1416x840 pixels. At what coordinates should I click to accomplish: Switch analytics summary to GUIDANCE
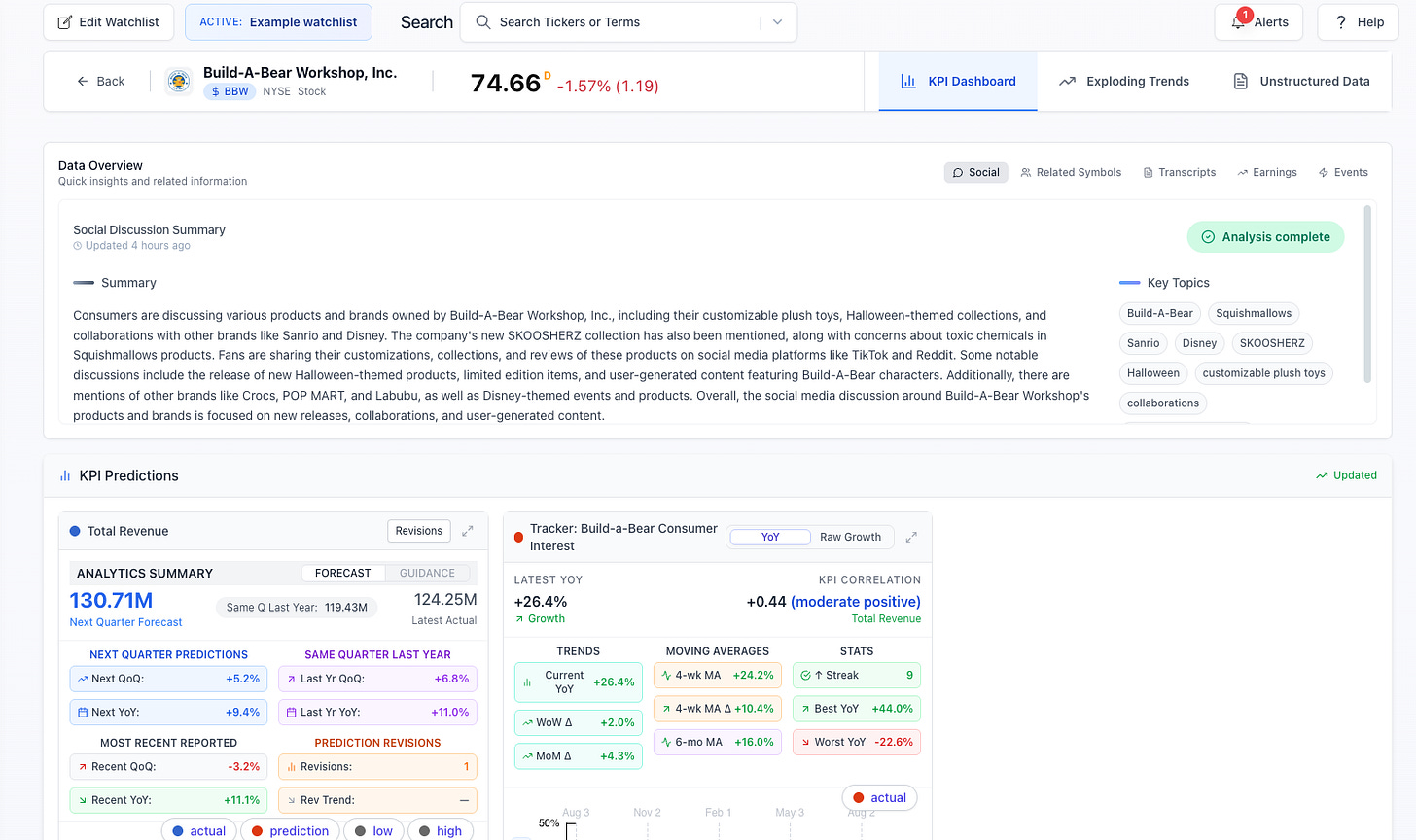pyautogui.click(x=427, y=574)
